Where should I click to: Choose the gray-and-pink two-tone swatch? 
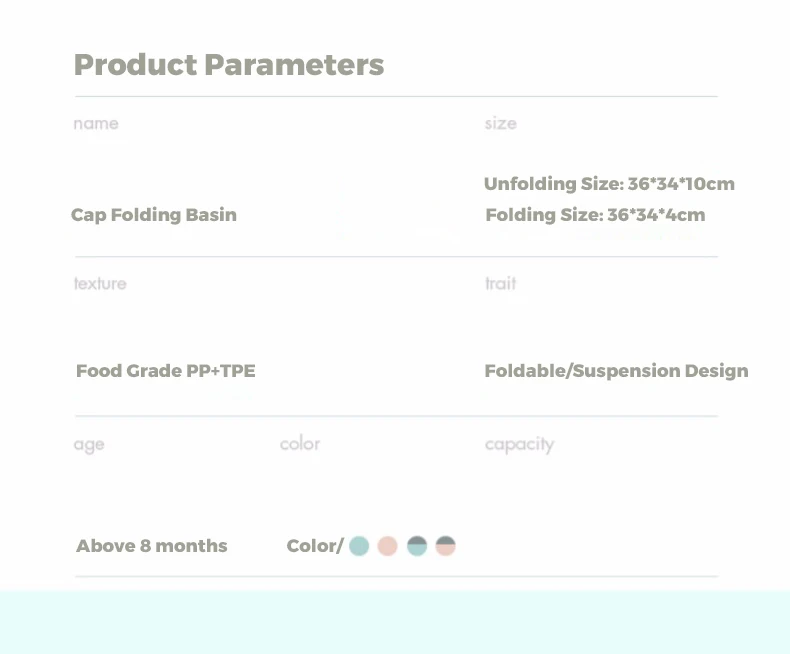[446, 546]
